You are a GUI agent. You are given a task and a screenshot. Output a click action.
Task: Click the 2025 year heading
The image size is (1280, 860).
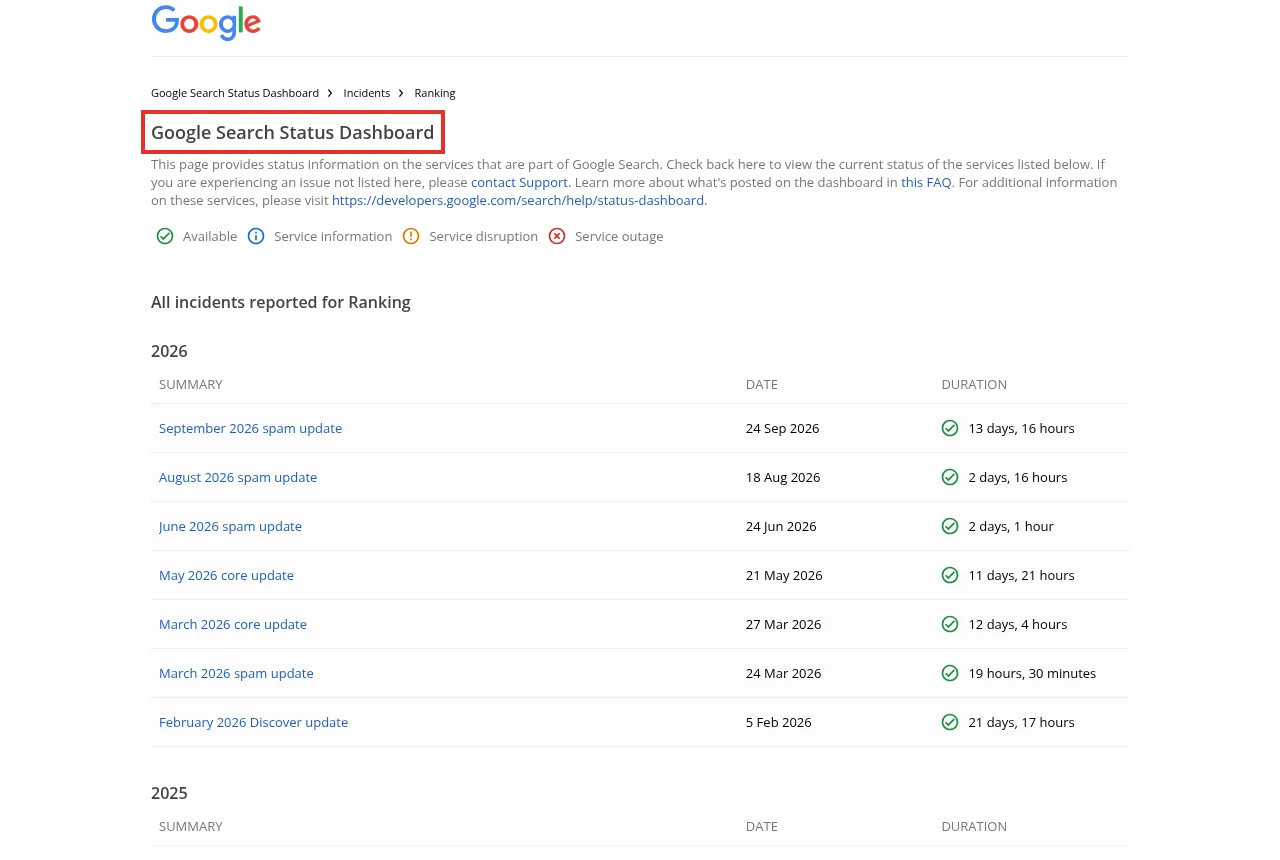coord(169,793)
